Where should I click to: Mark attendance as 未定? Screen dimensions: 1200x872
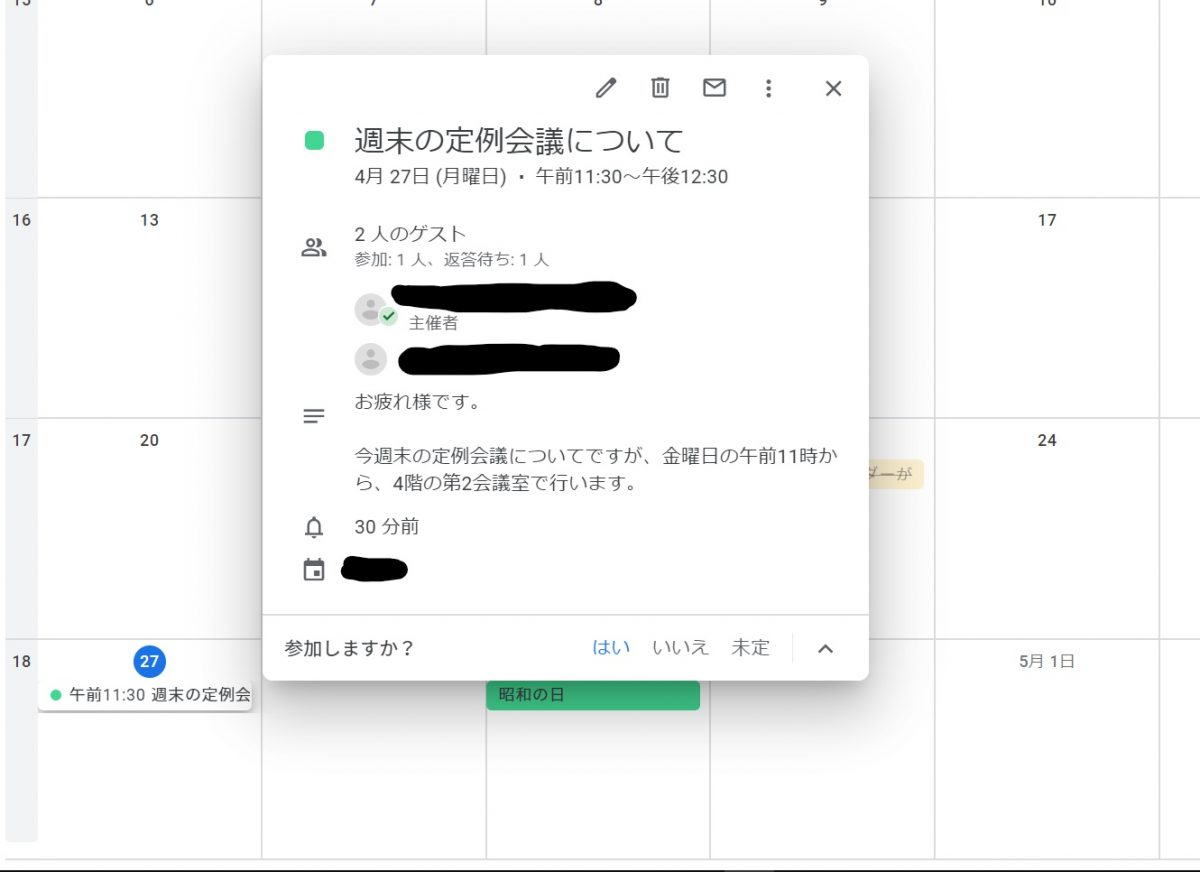coord(750,648)
